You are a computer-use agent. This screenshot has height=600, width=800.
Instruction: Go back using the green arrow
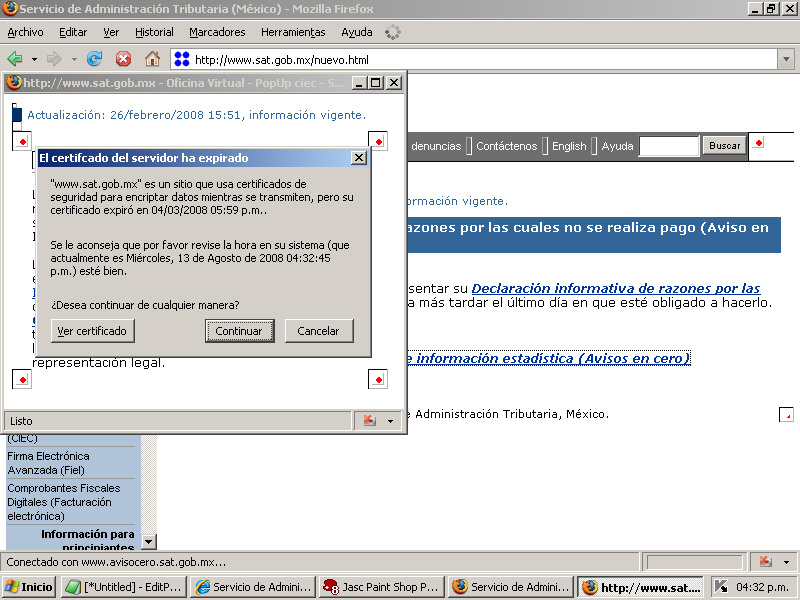tap(15, 59)
